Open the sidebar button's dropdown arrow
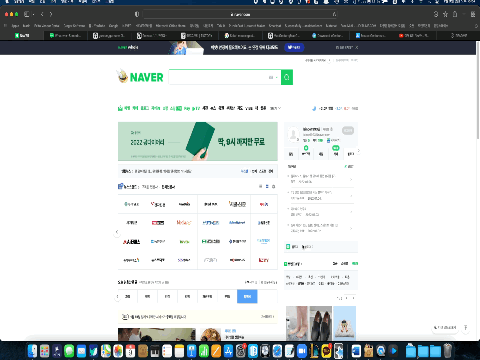This screenshot has height=360, width=480. [x=34, y=14]
